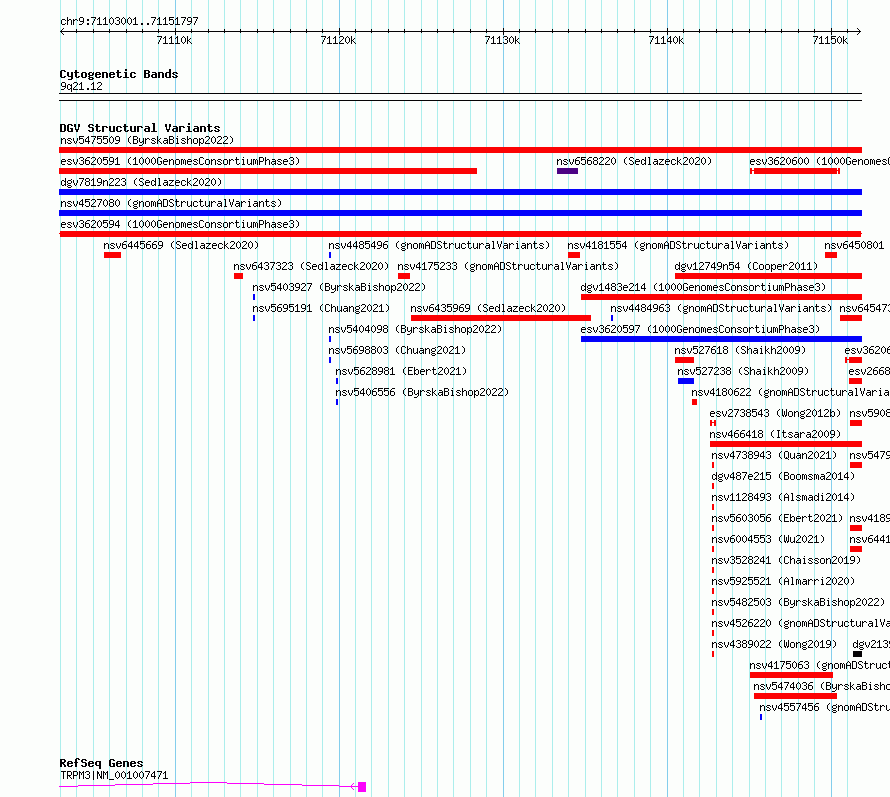This screenshot has height=797, width=890.
Task: Click the blue bar under esv3620597
Action: click(721, 339)
